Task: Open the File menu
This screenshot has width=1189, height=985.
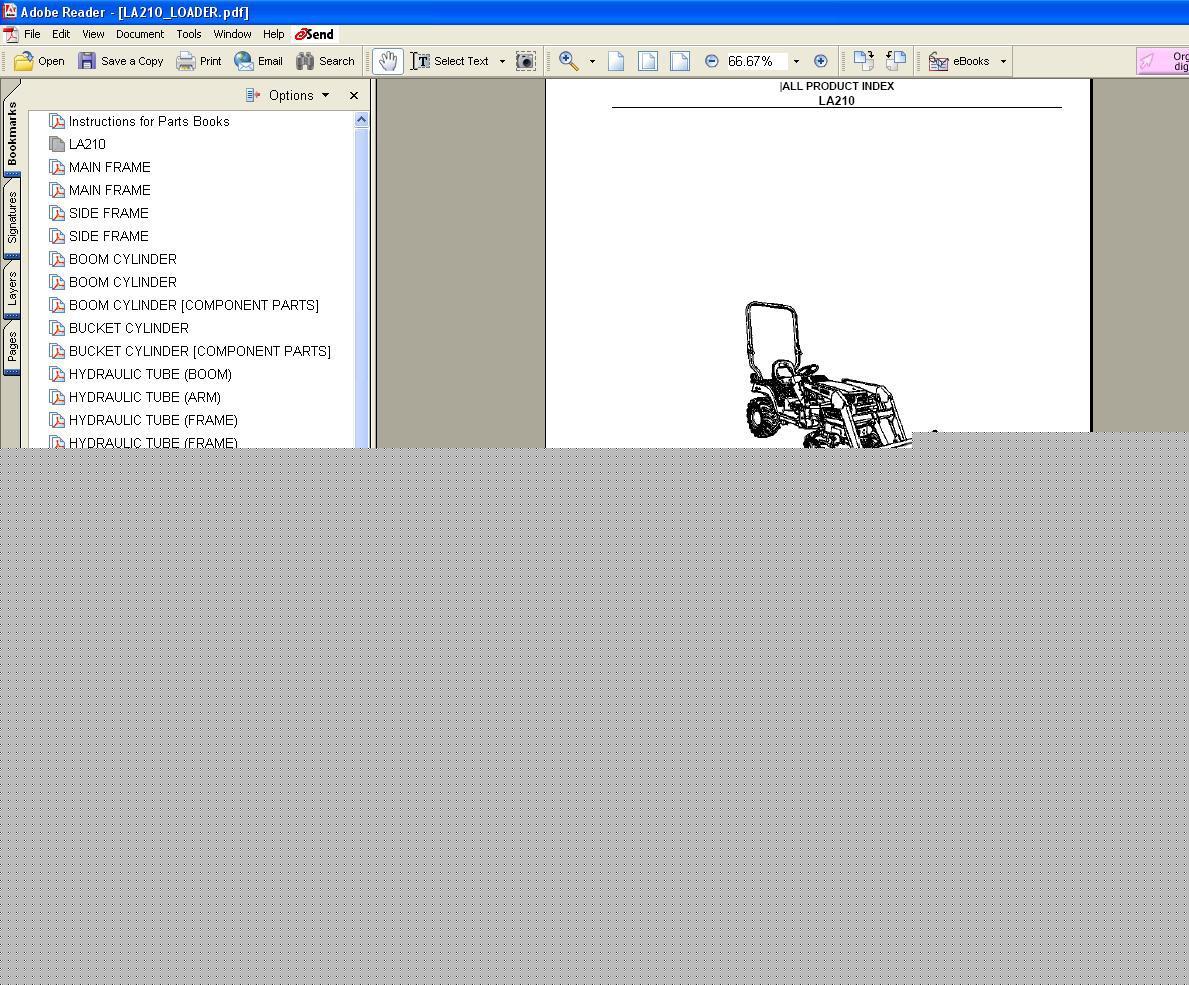Action: coord(32,34)
